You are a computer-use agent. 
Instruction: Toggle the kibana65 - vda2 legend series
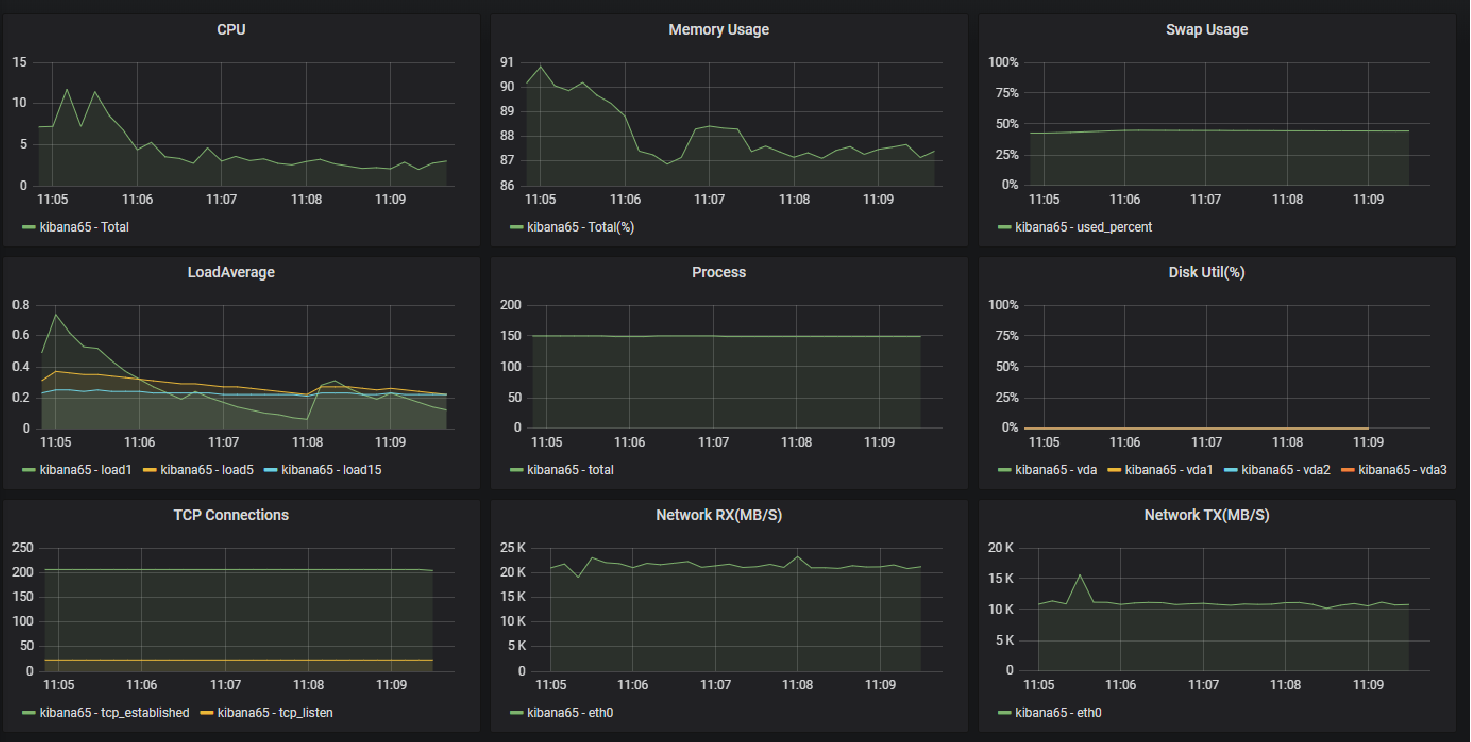pos(1287,469)
